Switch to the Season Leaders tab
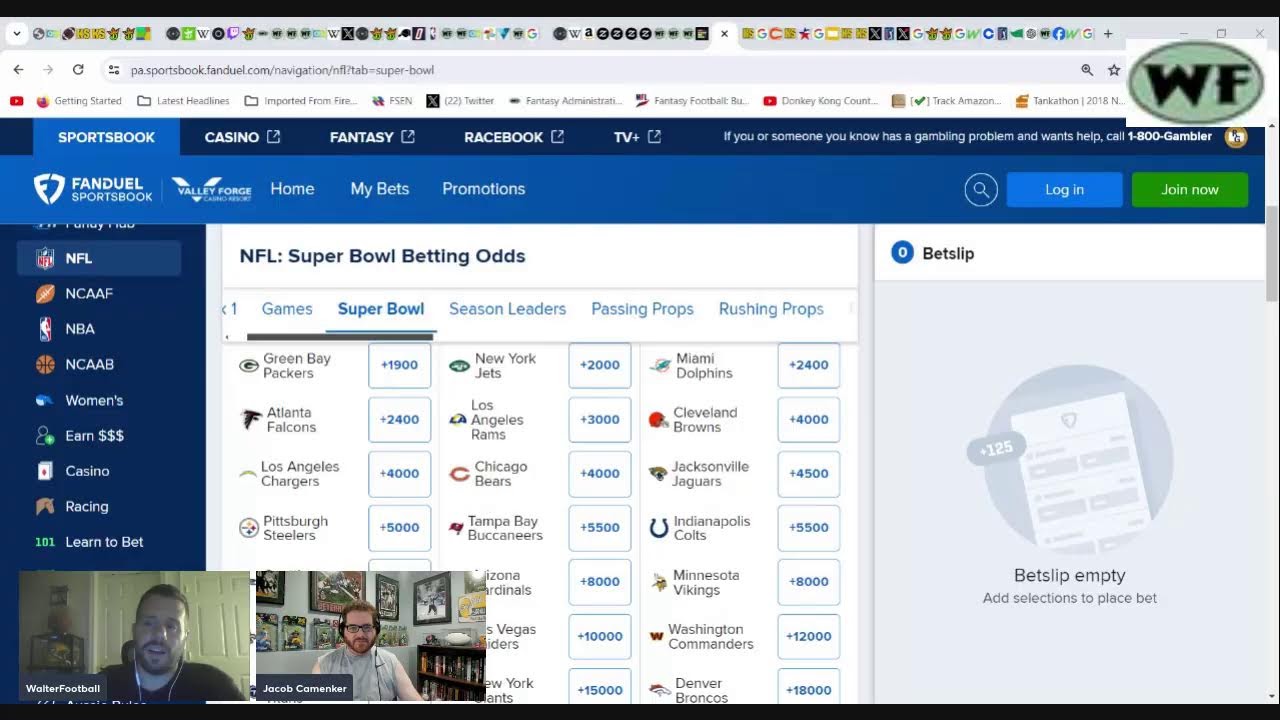This screenshot has width=1280, height=720. click(508, 309)
